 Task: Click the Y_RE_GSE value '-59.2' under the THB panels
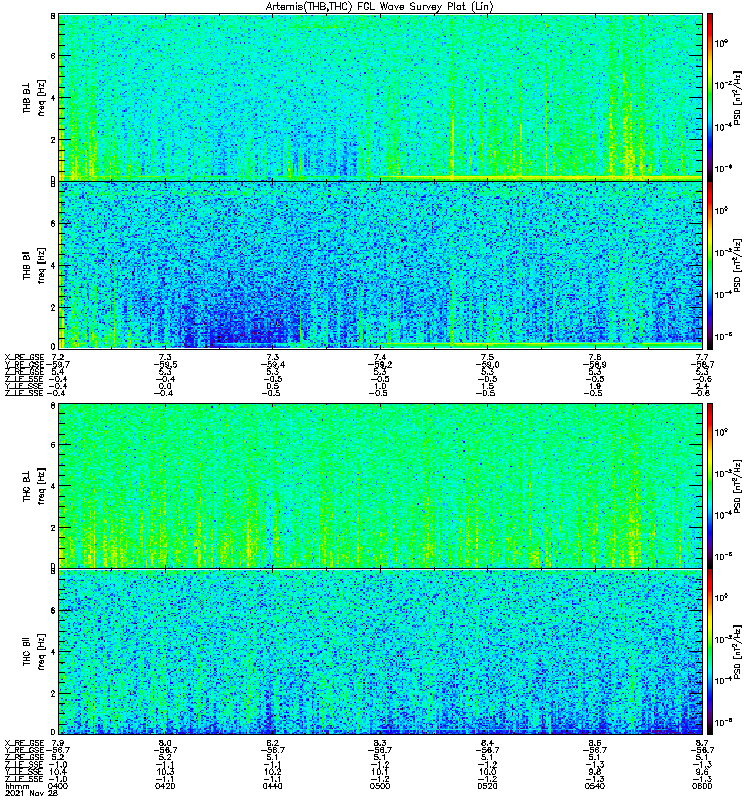pyautogui.click(x=380, y=365)
